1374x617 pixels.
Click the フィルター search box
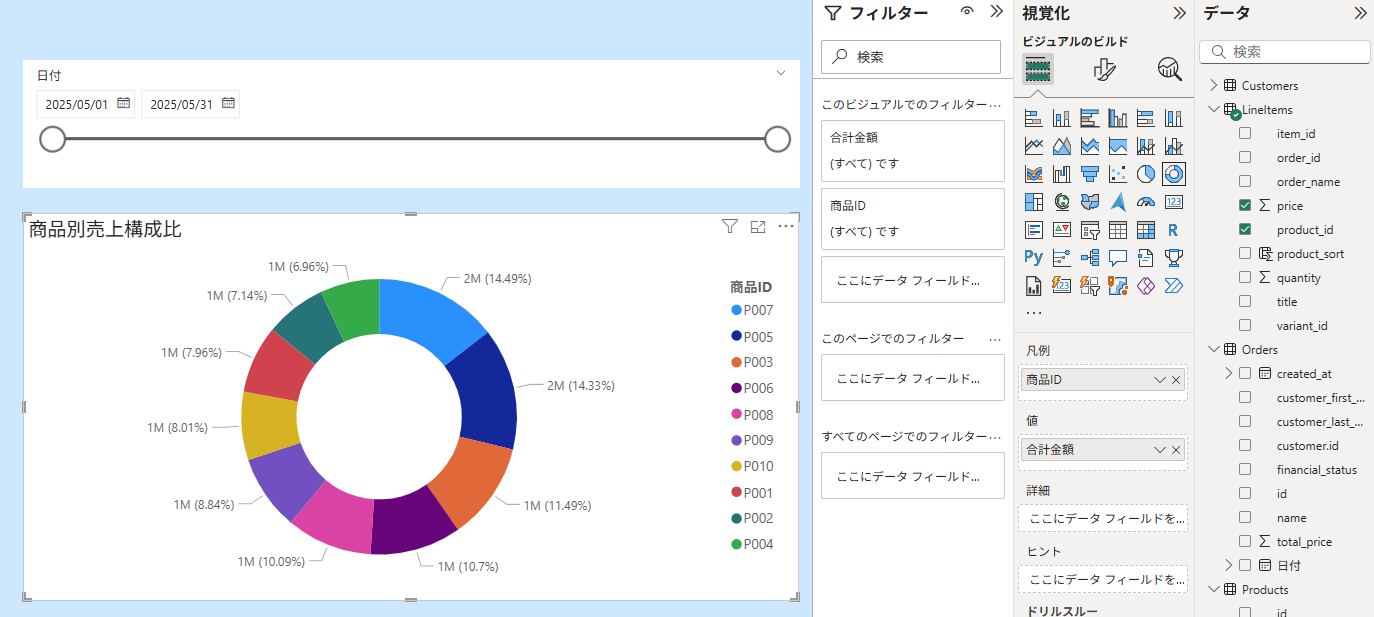pyautogui.click(x=911, y=57)
